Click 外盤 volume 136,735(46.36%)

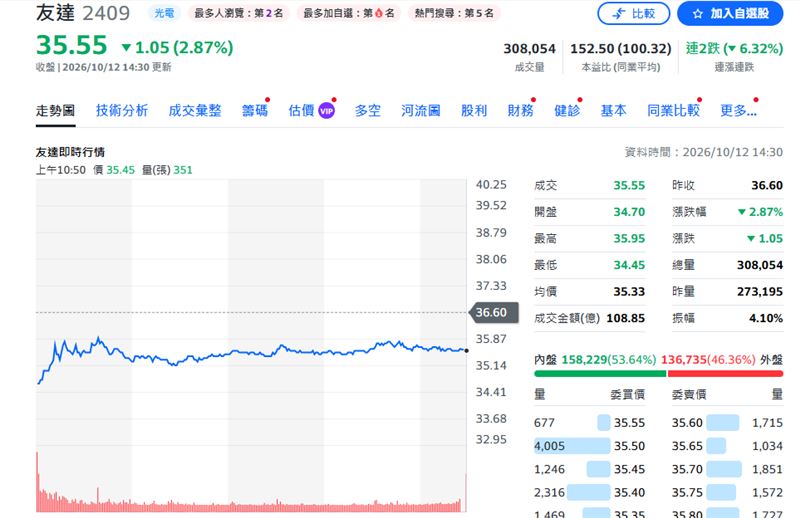tap(708, 360)
